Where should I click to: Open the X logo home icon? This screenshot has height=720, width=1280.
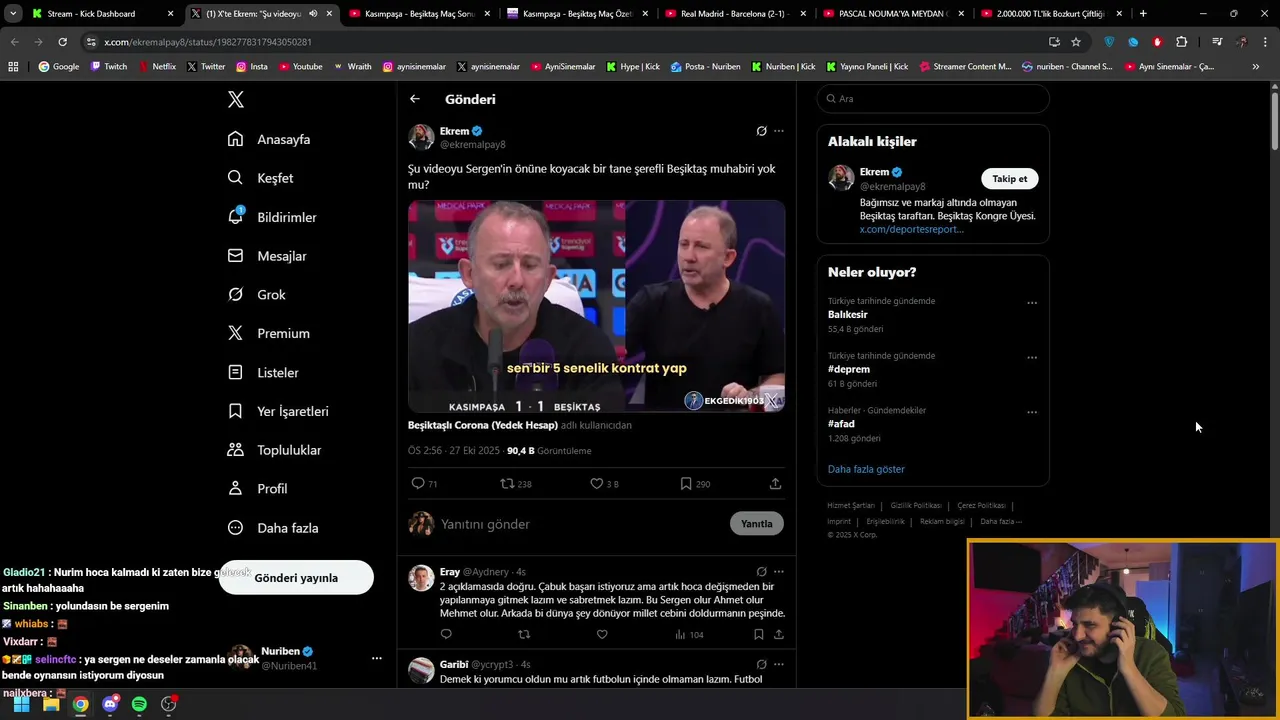pyautogui.click(x=236, y=99)
